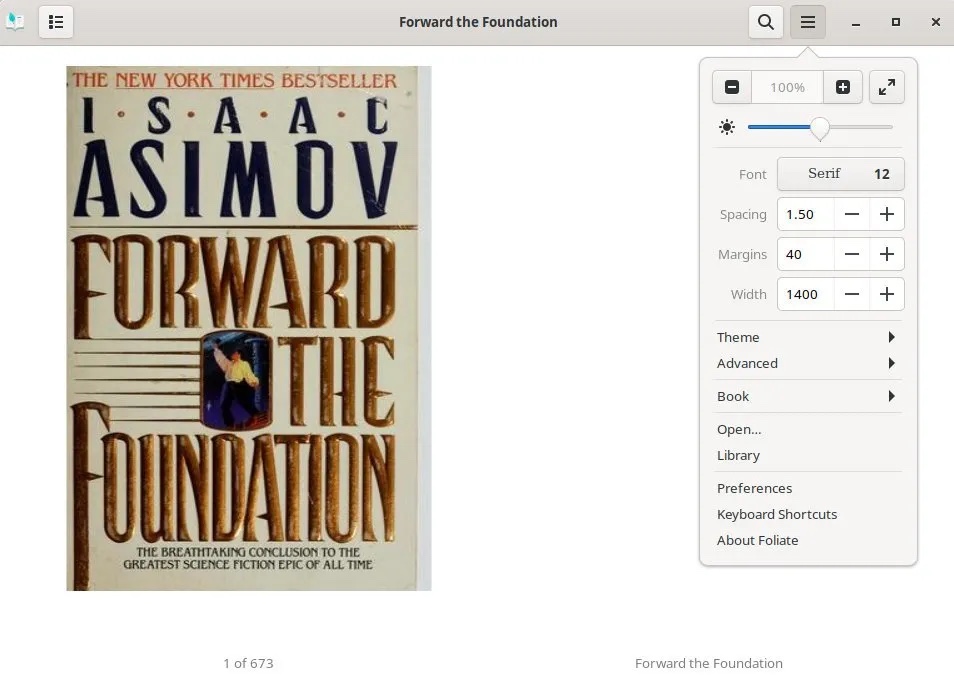Screen dimensions: 954x684
Task: Zoom out with the minus icon
Action: (x=732, y=87)
